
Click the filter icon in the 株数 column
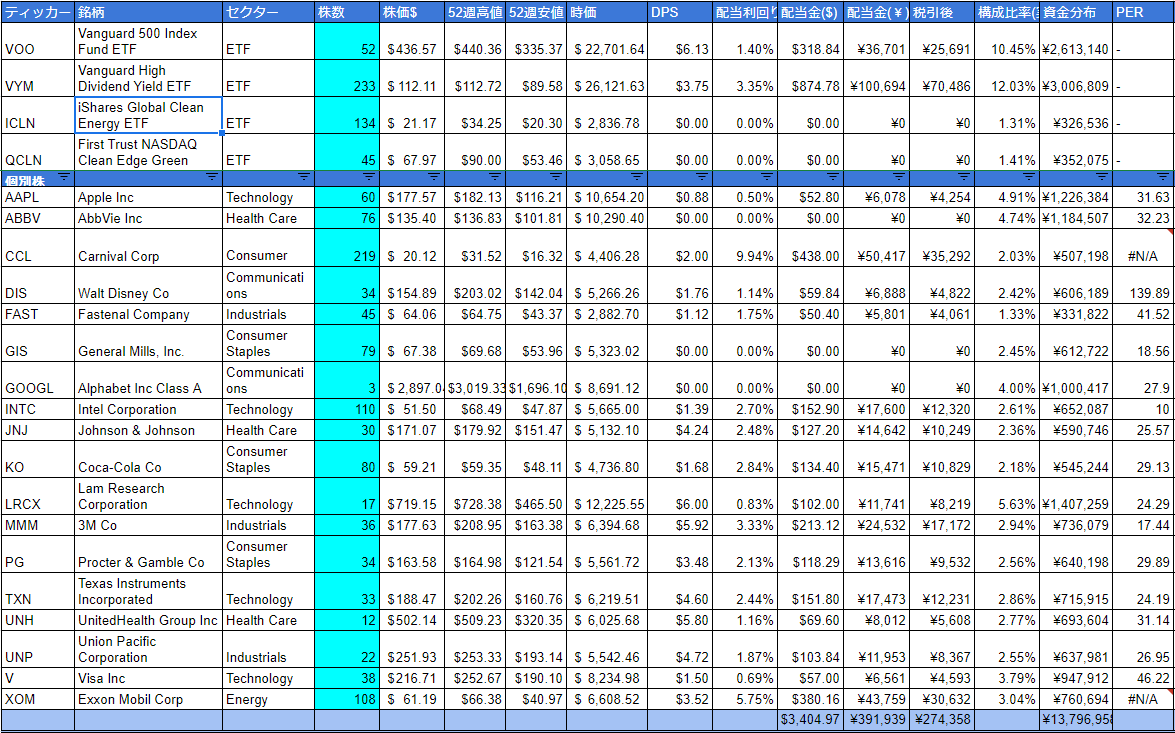coord(369,178)
